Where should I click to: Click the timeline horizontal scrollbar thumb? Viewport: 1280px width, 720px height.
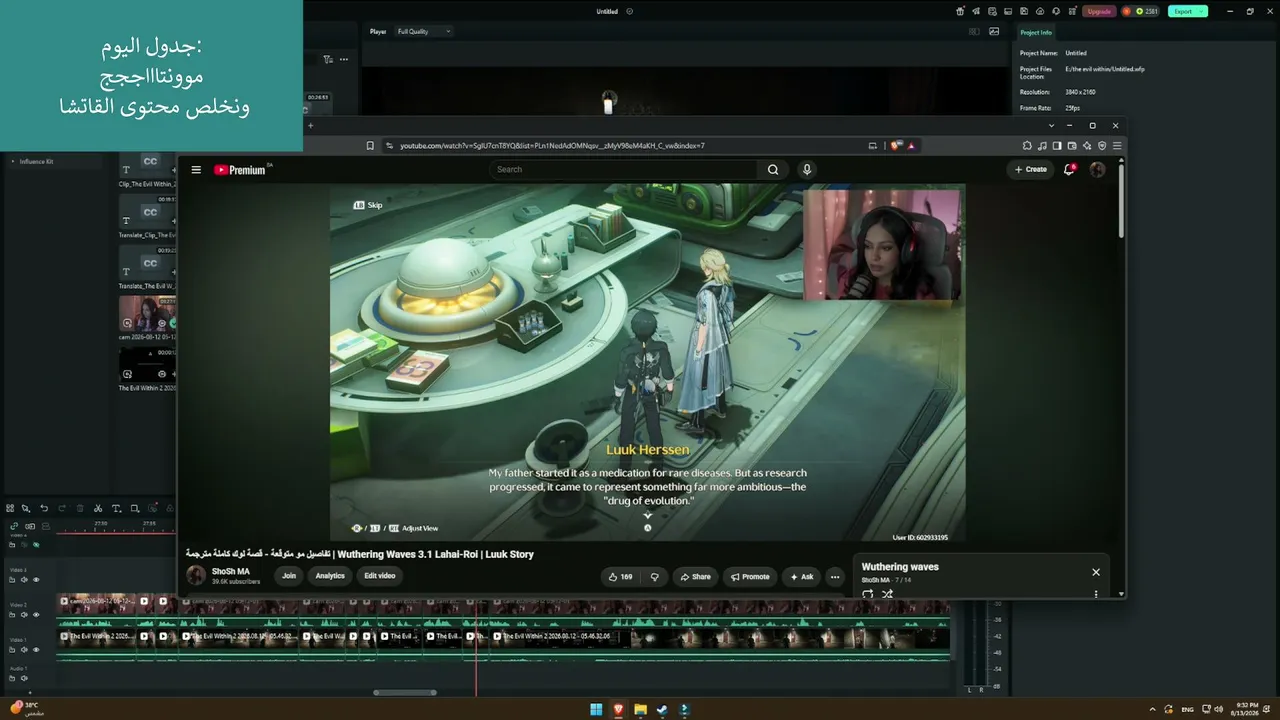pos(405,692)
